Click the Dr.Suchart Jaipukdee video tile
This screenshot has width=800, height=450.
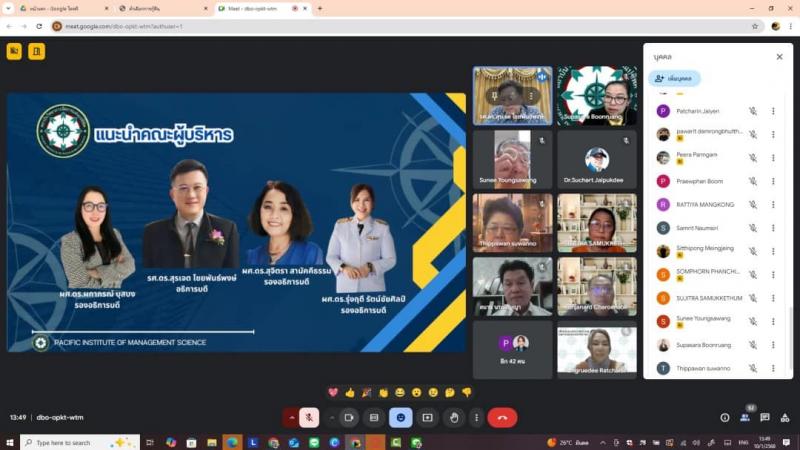(x=596, y=159)
